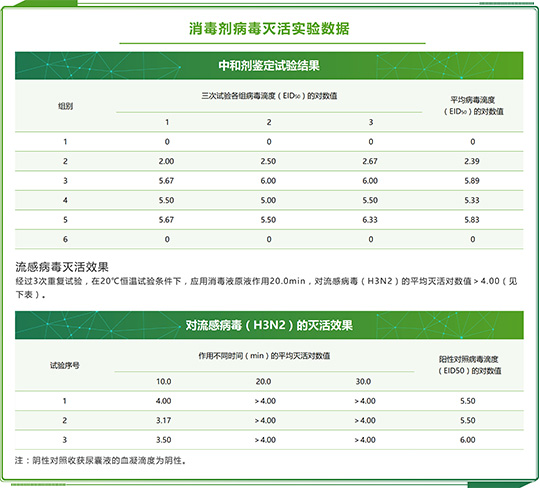
Task: Click the 流感病毒灭活效果 section heading
Action: (x=62, y=267)
